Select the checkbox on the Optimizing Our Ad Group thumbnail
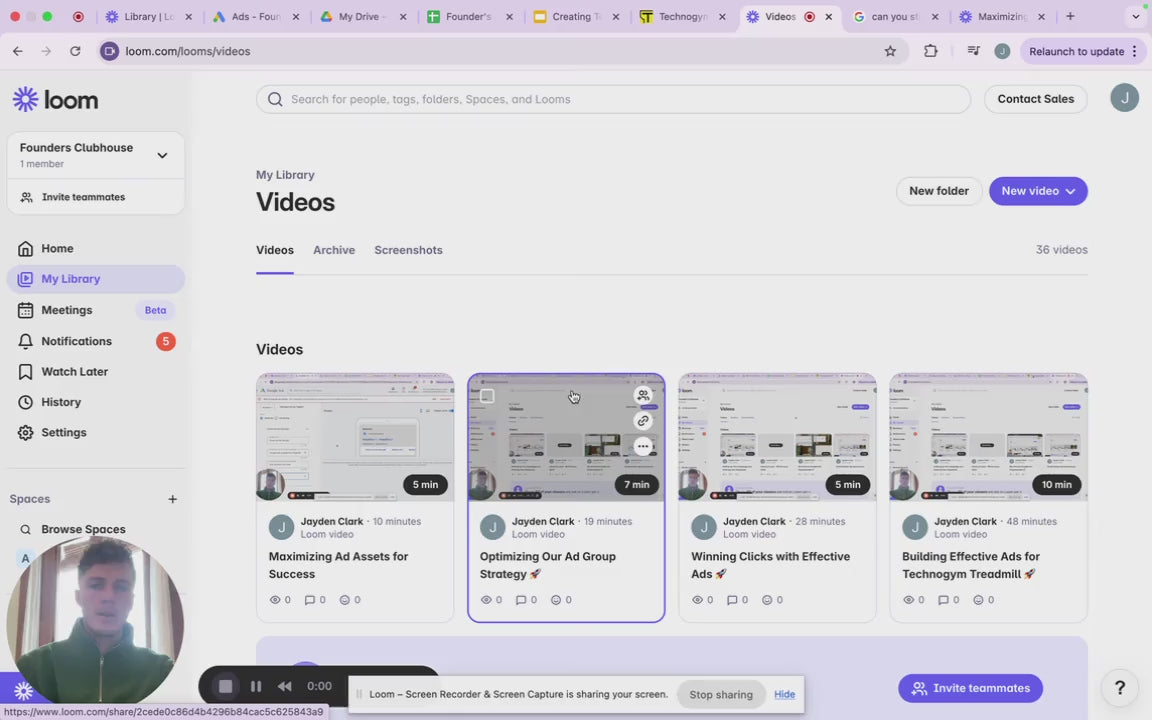The width and height of the screenshot is (1152, 720). (x=487, y=396)
